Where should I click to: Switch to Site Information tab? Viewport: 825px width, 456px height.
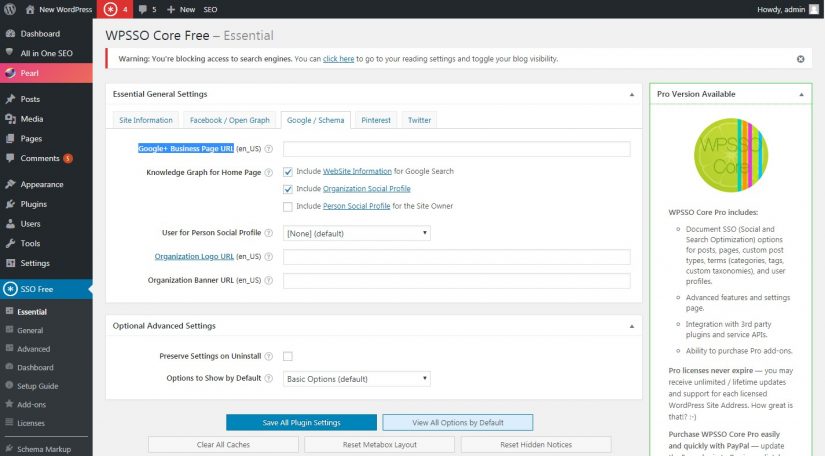click(146, 120)
